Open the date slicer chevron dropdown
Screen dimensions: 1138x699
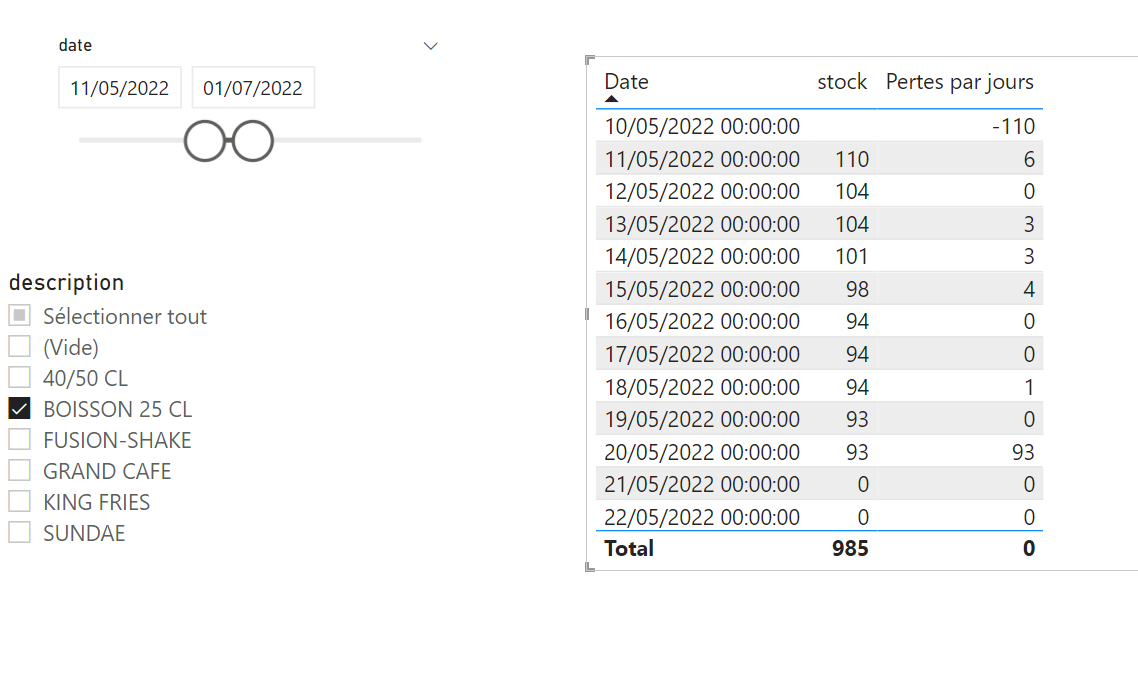(430, 46)
